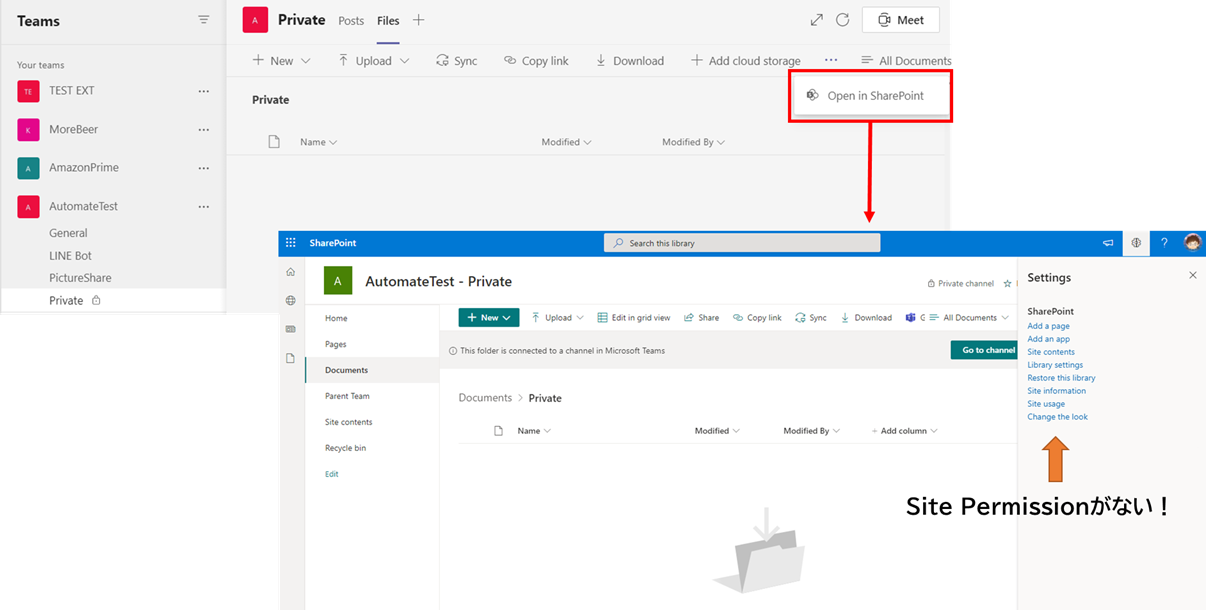Open the more options for AutomateTest team
The height and width of the screenshot is (610, 1206).
(204, 207)
